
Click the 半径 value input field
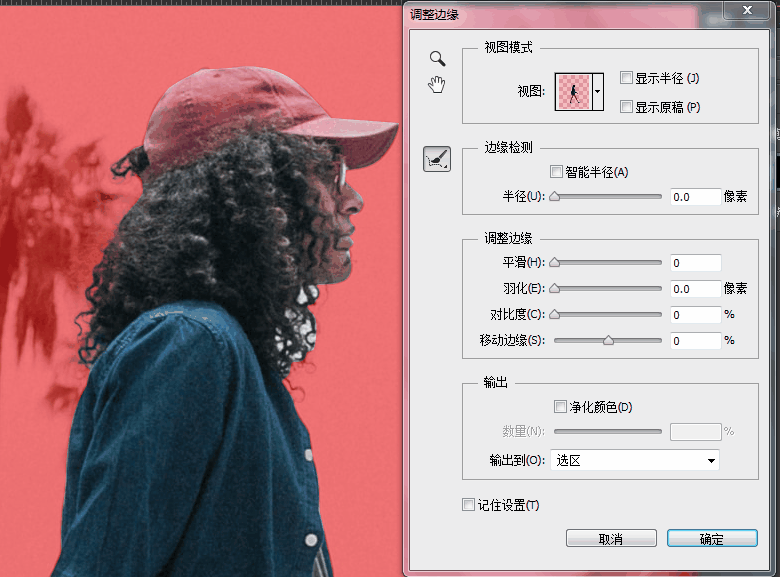tap(695, 197)
